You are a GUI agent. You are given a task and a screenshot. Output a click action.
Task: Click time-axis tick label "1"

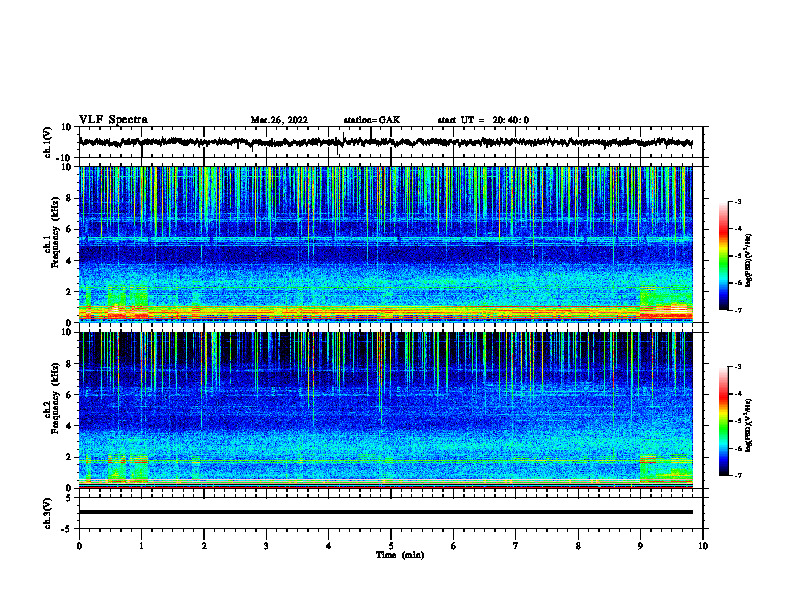[141, 546]
